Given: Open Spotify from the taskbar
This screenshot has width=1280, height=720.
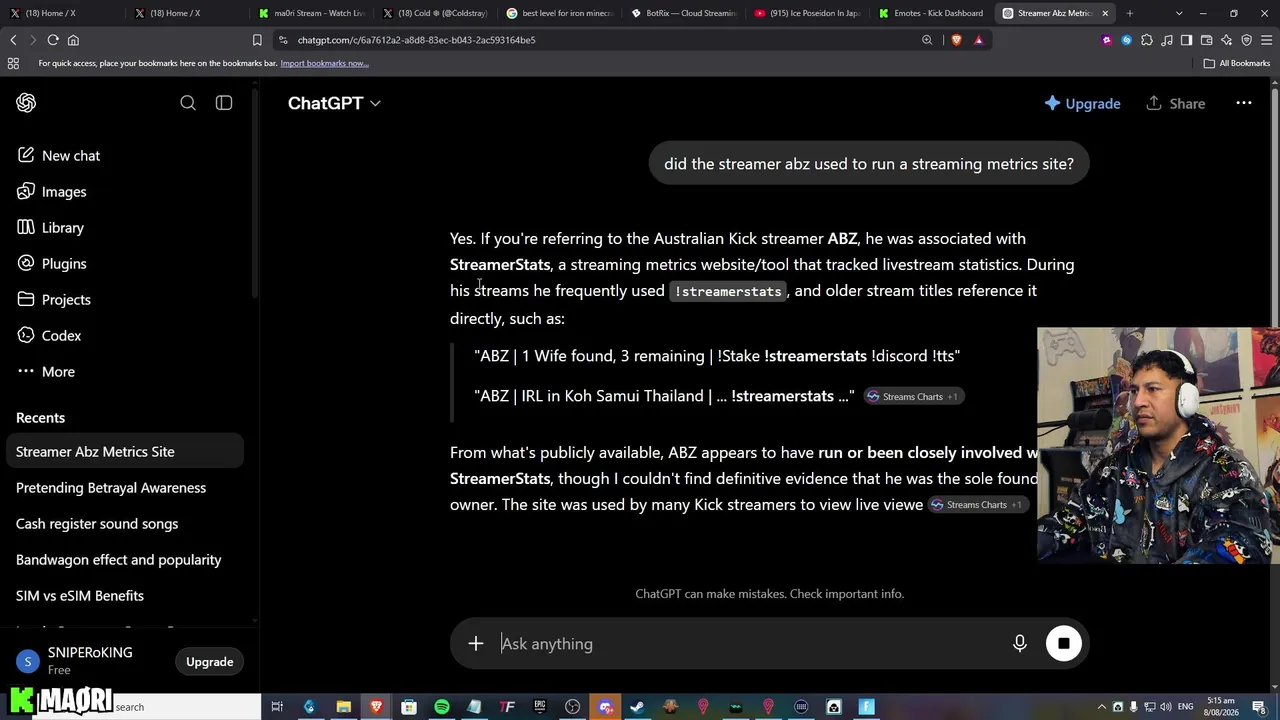Looking at the screenshot, I should pos(441,707).
